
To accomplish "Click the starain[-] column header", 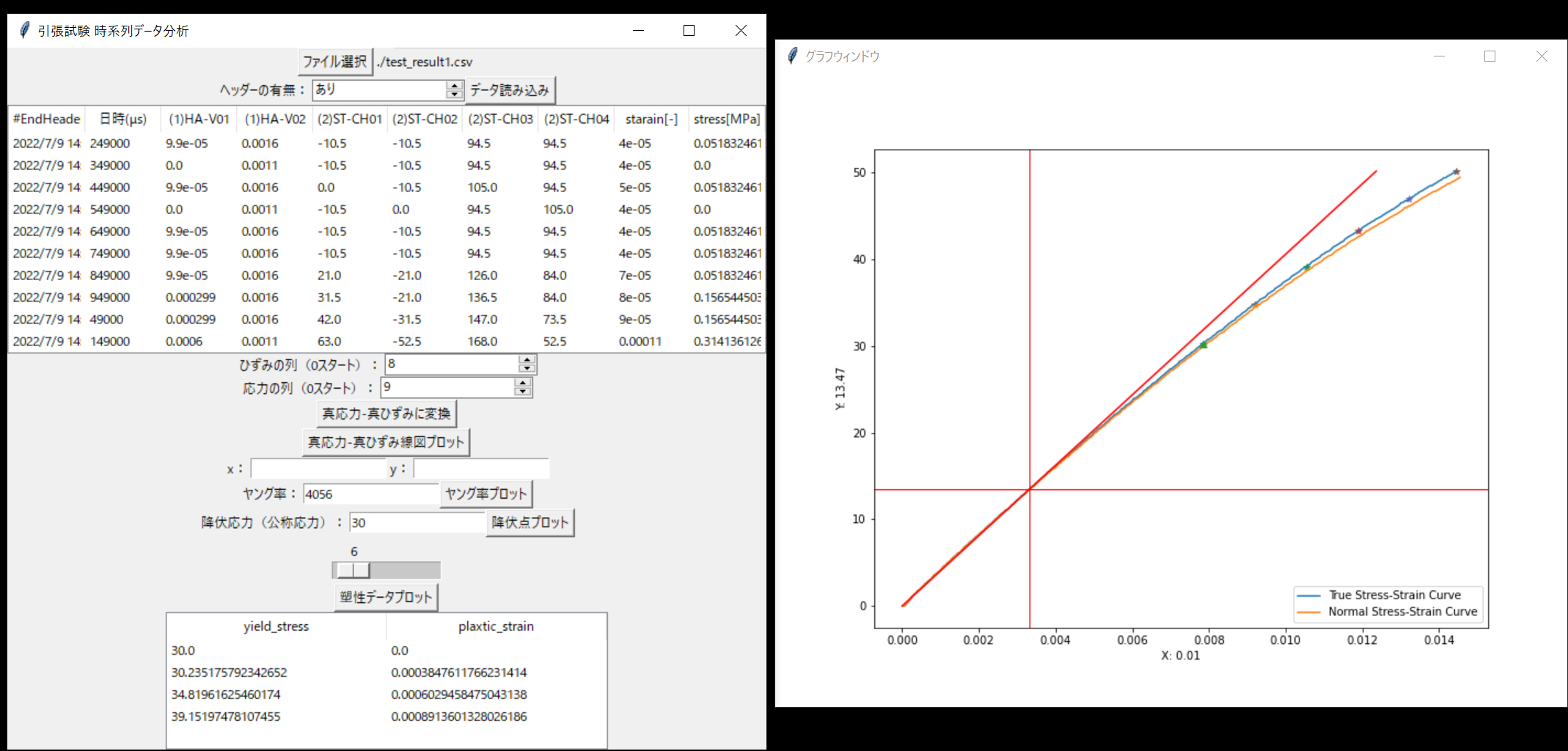I will pos(652,119).
